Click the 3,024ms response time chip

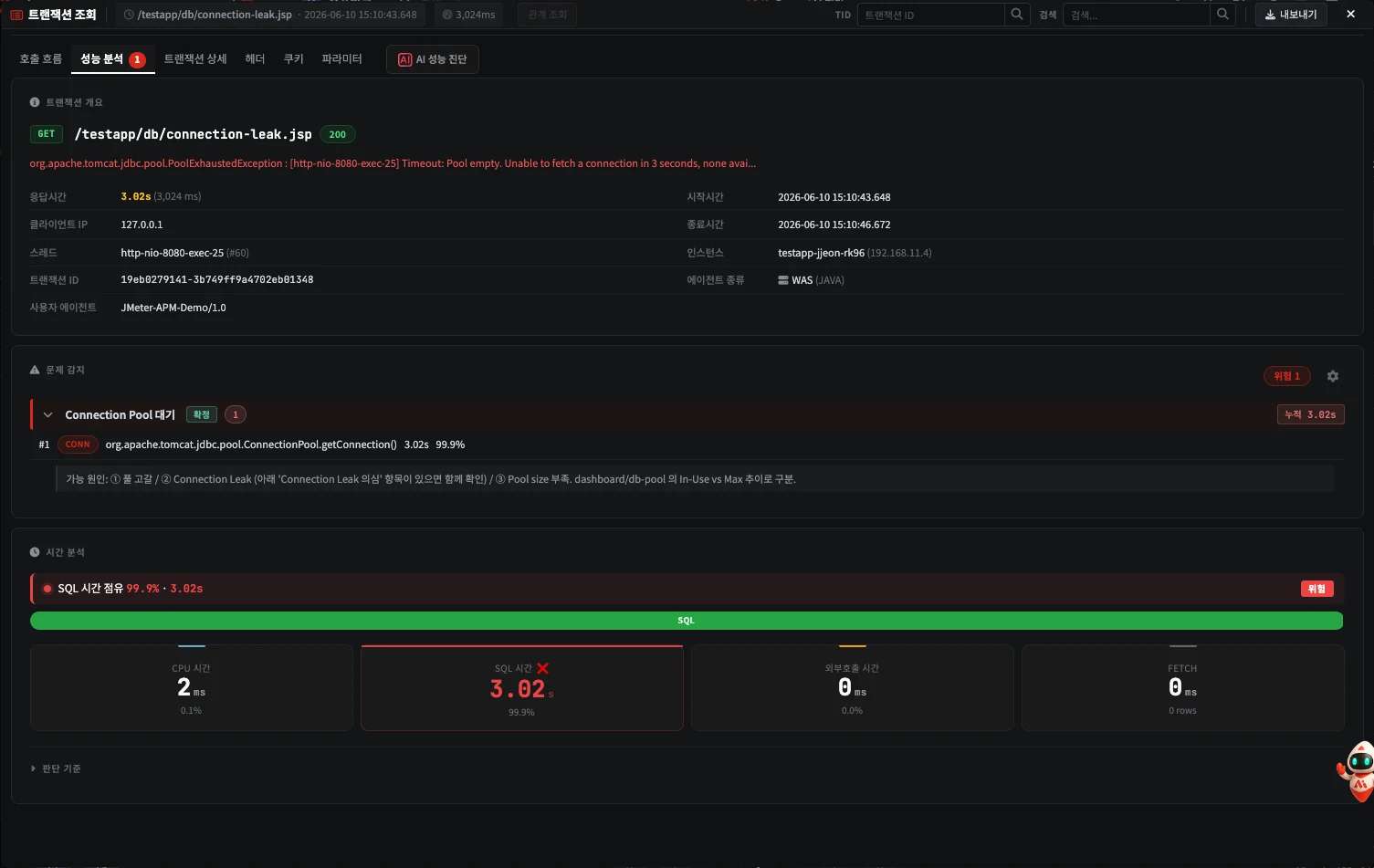pyautogui.click(x=469, y=15)
